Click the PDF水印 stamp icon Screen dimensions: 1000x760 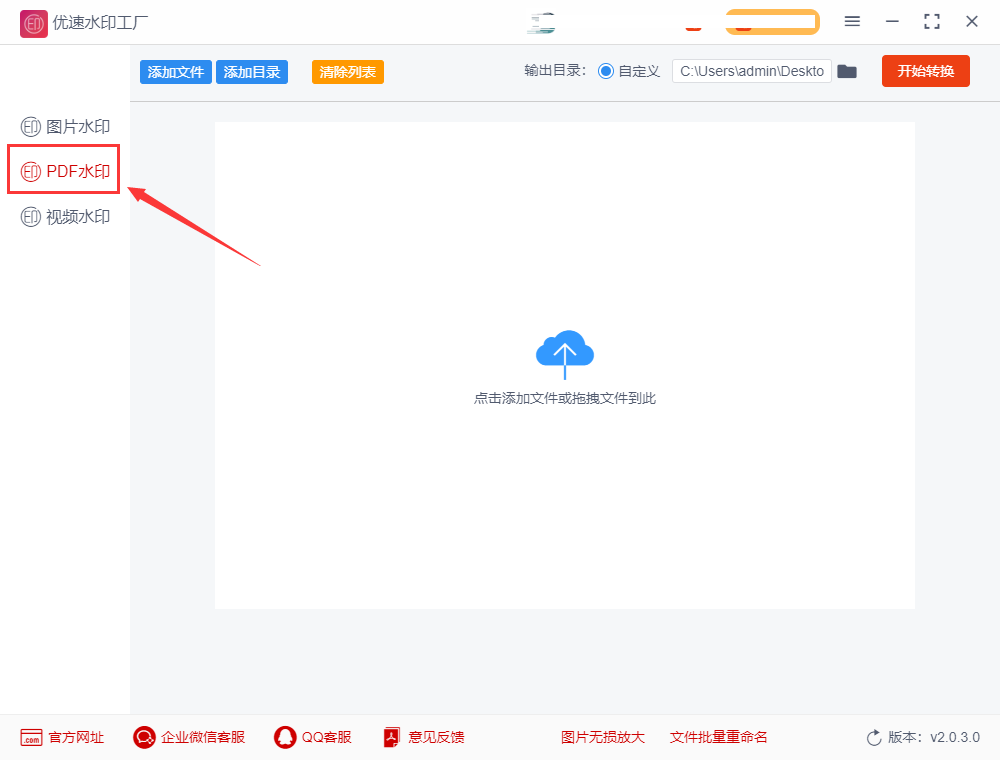pos(31,171)
